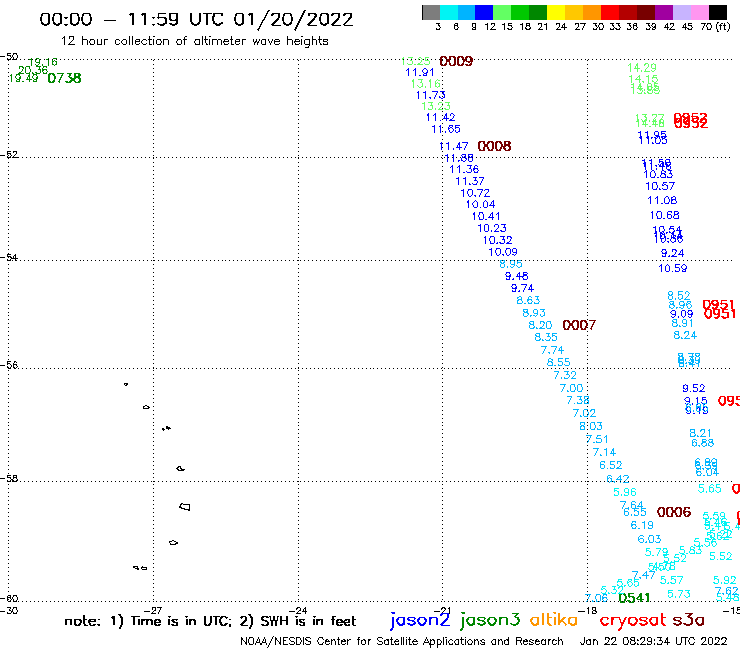
Task: Select the lavender 45 ft legend swatch
Action: coord(681,12)
